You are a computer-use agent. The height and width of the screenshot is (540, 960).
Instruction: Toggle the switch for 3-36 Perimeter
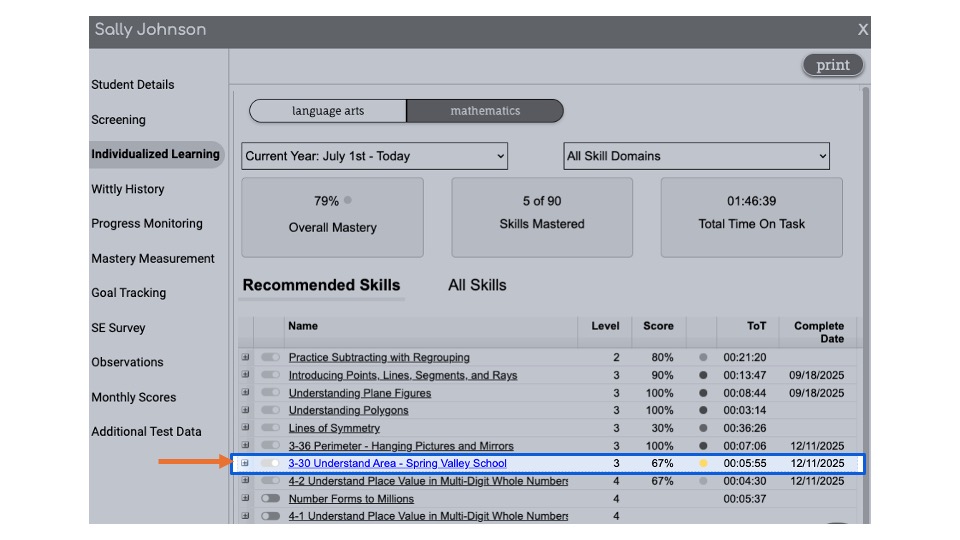pyautogui.click(x=270, y=445)
